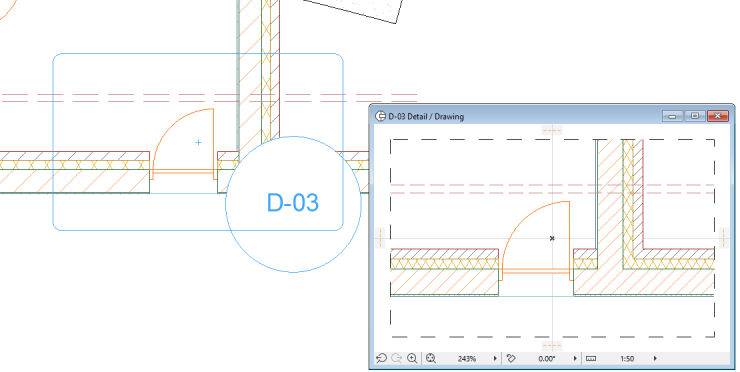Select the D-03 detail marker circle label

tap(293, 203)
